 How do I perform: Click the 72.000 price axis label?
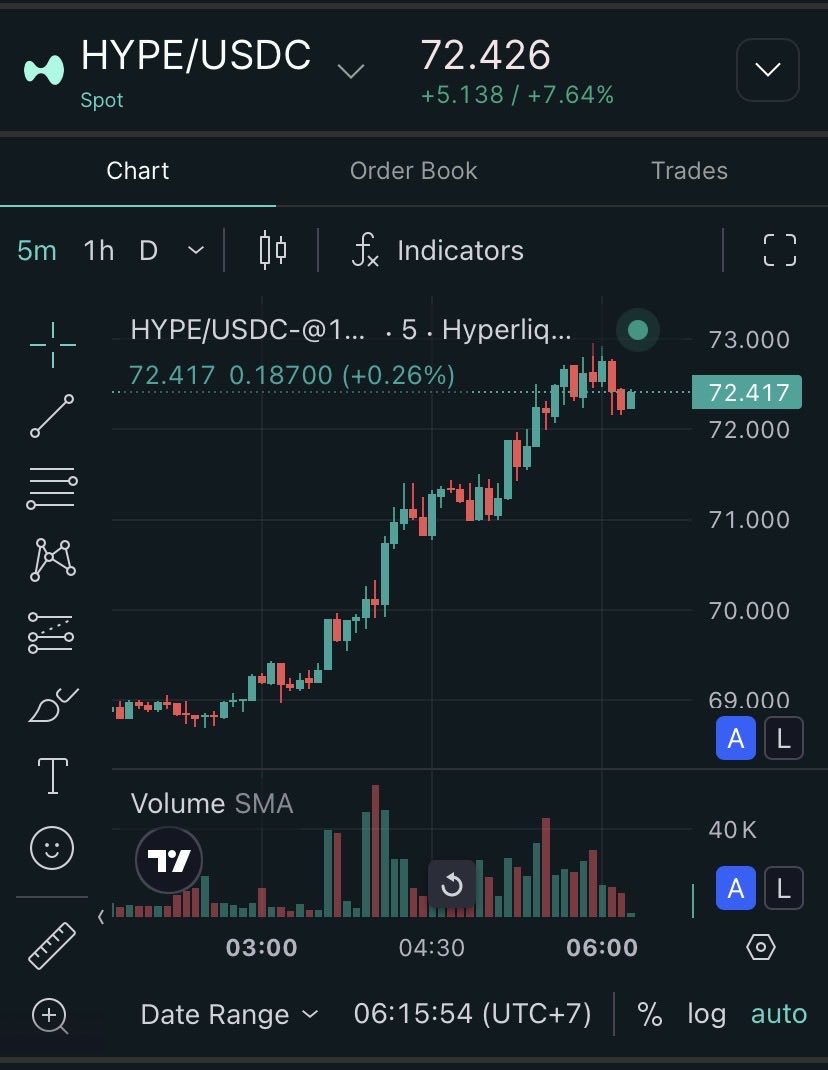coord(749,430)
